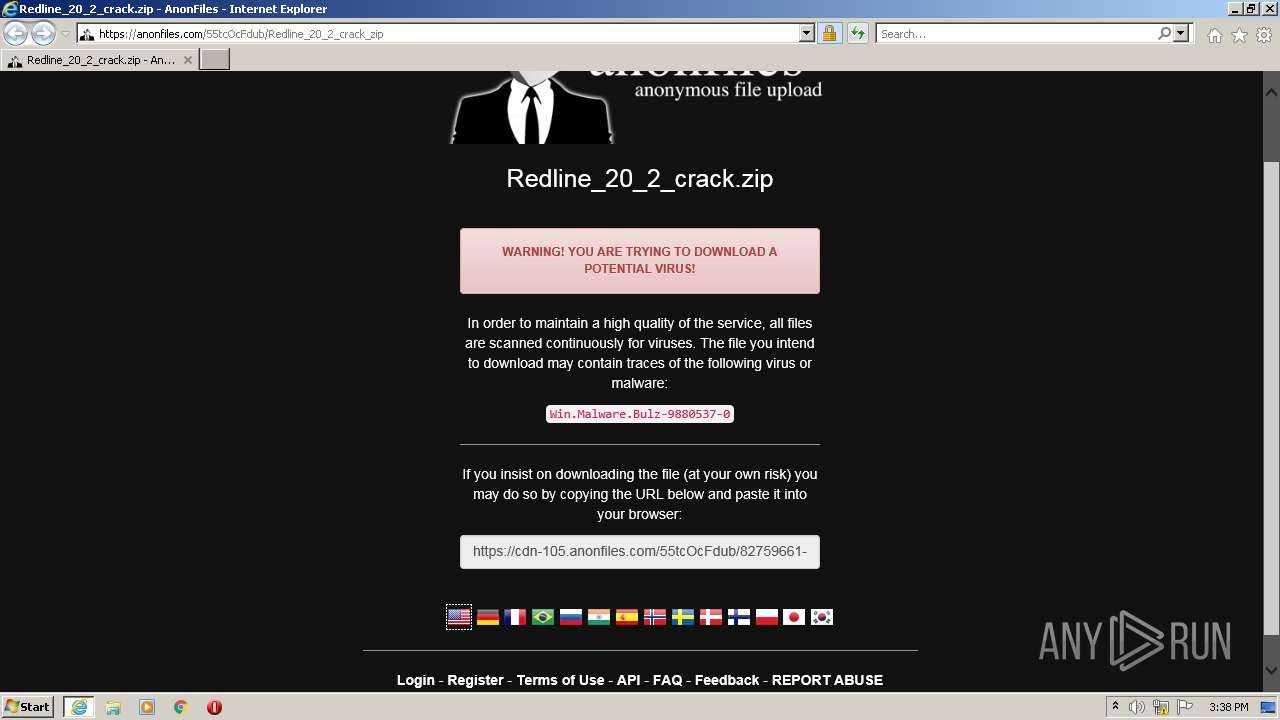Open the Favorites star icon
The image size is (1280, 720).
[1239, 35]
